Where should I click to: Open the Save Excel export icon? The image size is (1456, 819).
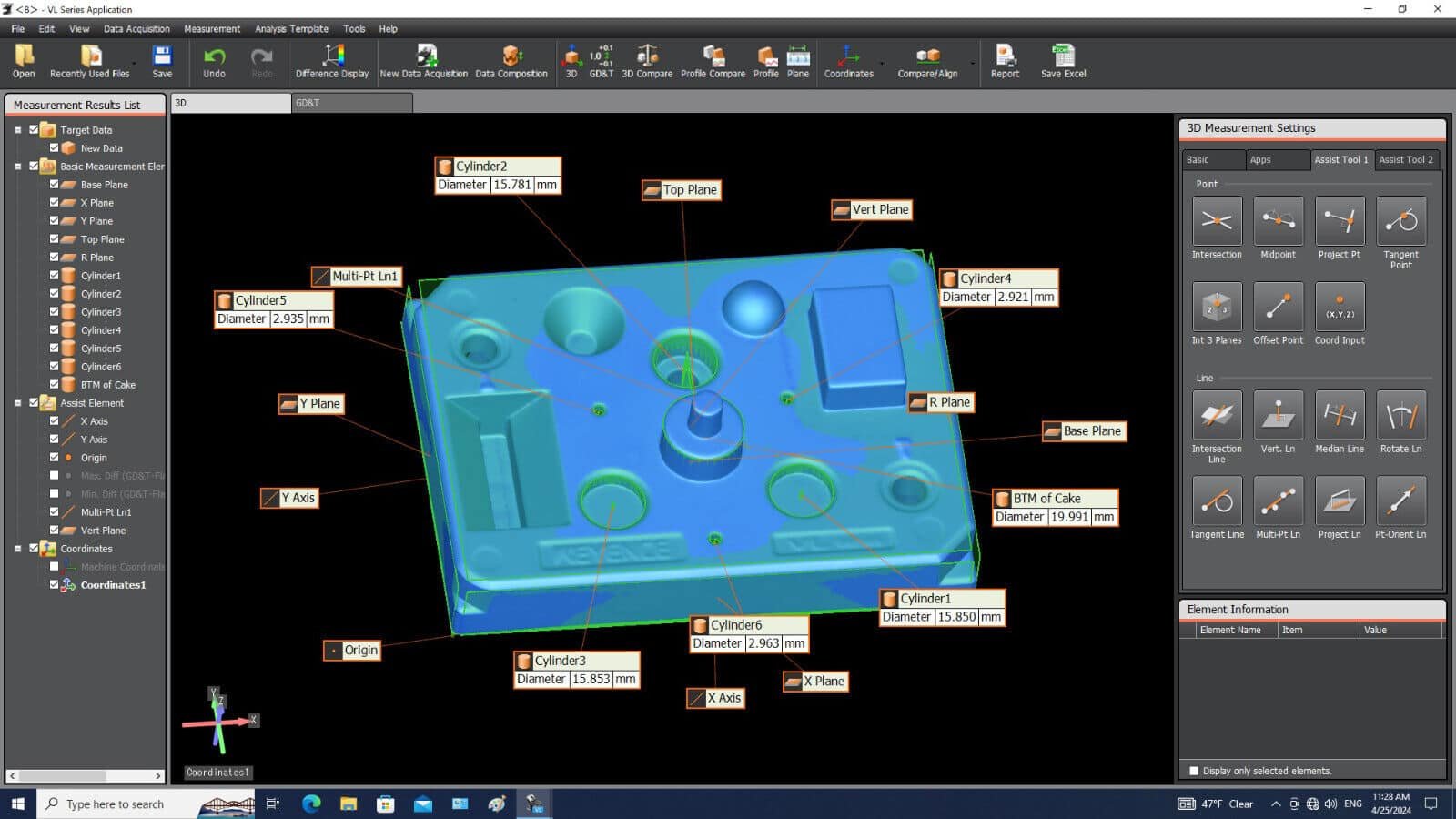(x=1063, y=61)
